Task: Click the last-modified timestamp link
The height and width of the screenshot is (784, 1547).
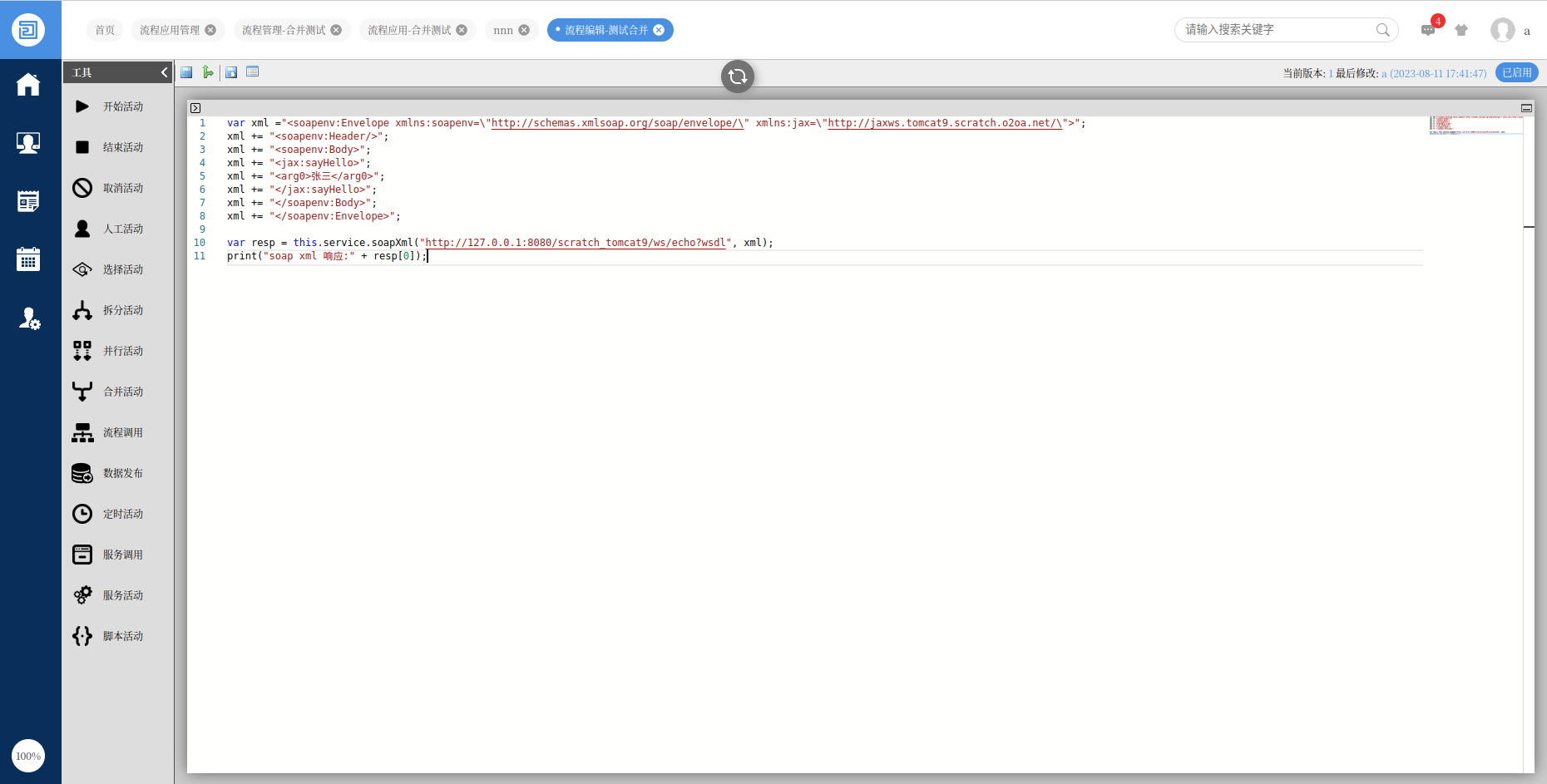Action: click(x=1434, y=73)
